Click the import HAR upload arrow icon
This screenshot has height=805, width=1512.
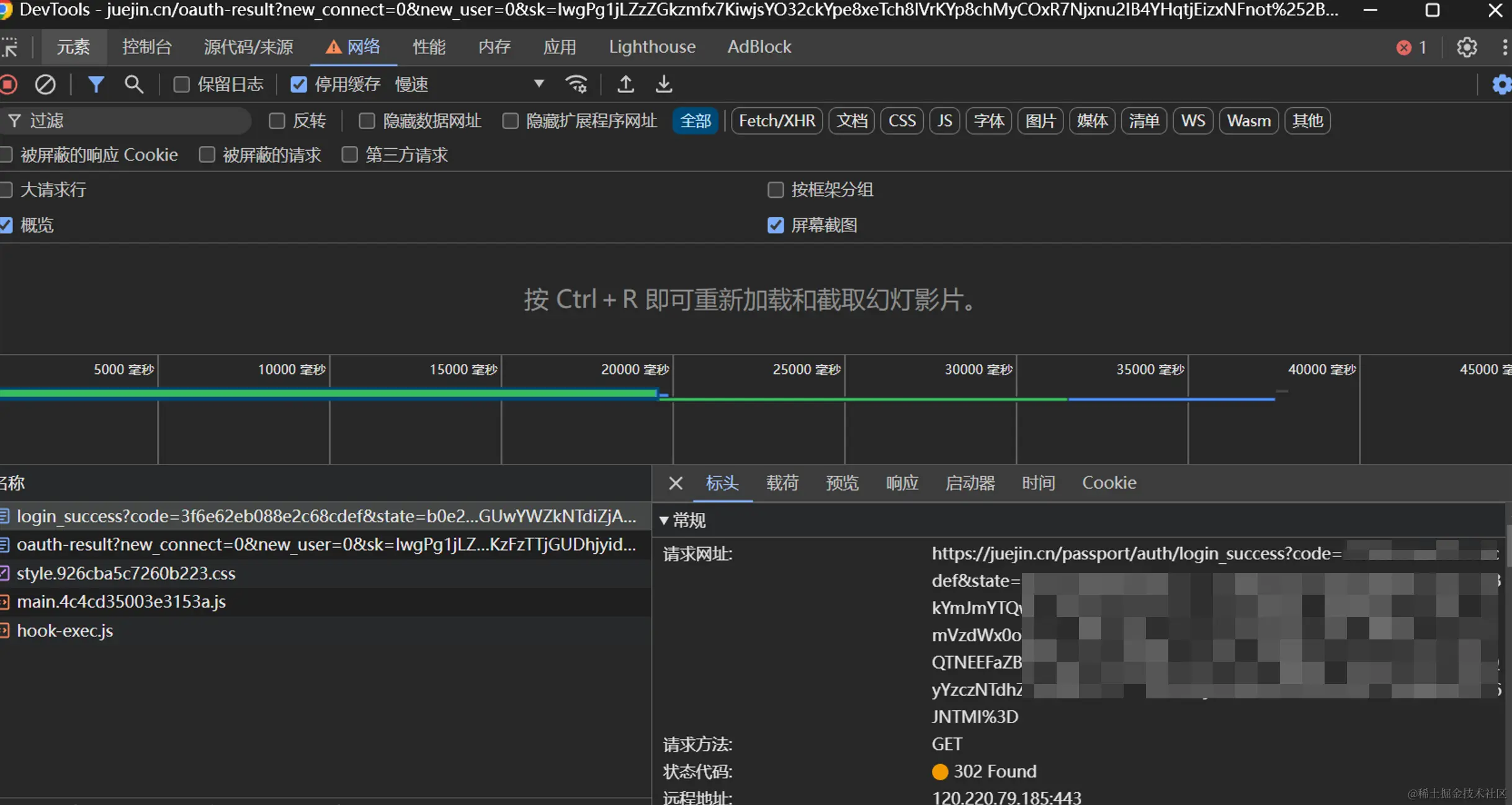point(625,84)
